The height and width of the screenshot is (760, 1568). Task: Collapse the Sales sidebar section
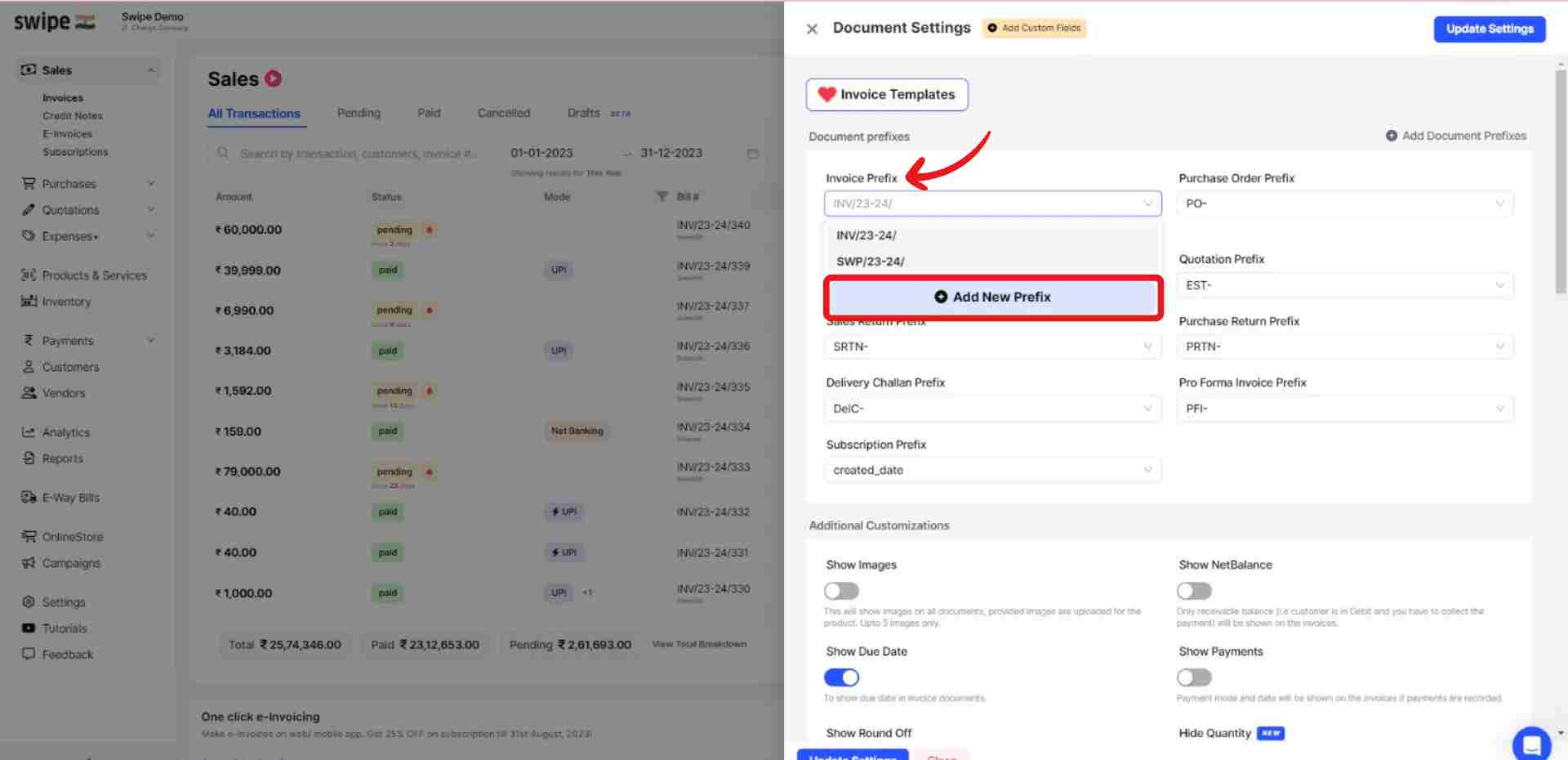click(151, 70)
